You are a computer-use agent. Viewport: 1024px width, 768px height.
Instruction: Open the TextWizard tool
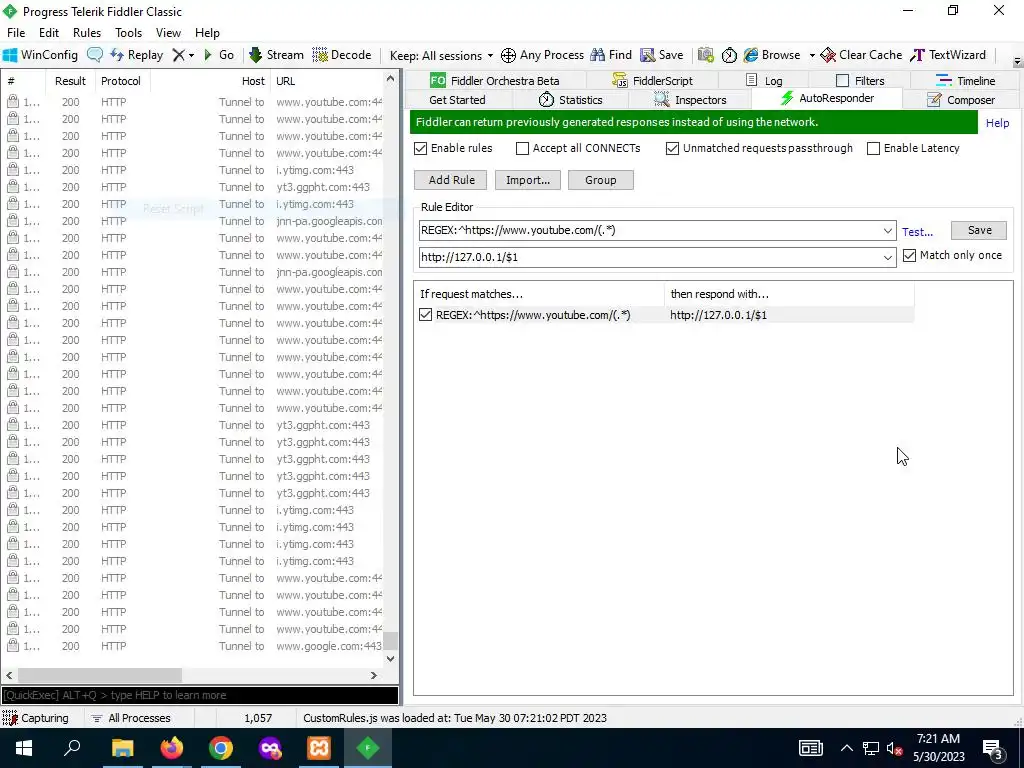click(x=948, y=55)
